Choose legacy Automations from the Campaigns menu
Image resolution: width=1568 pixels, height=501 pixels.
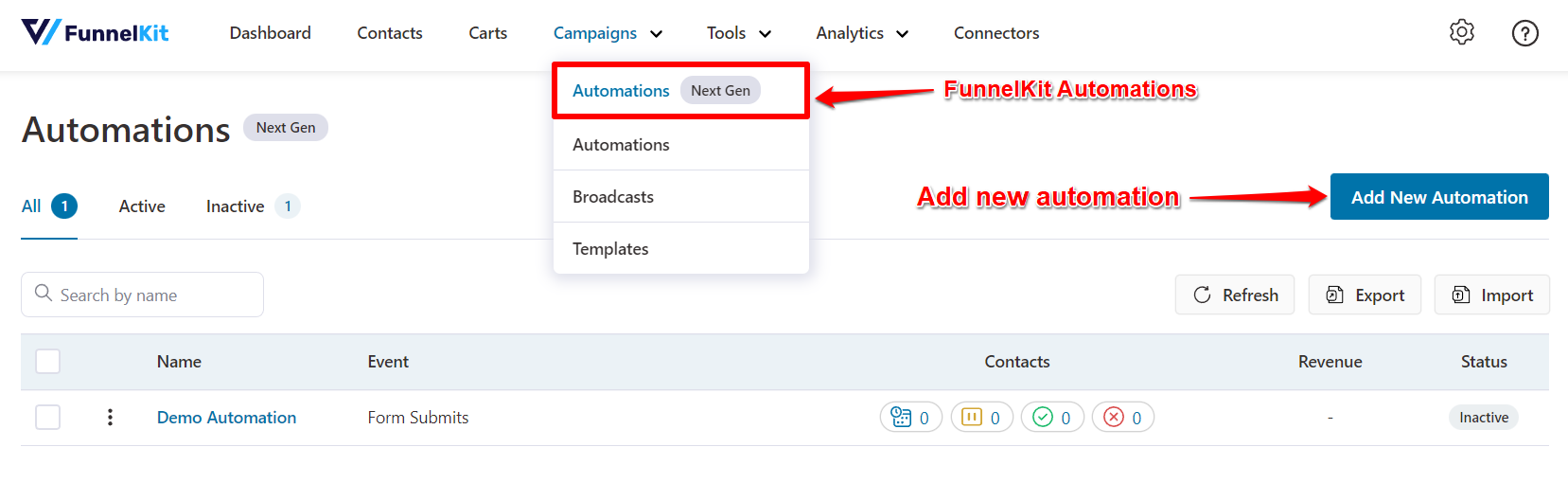[680, 145]
